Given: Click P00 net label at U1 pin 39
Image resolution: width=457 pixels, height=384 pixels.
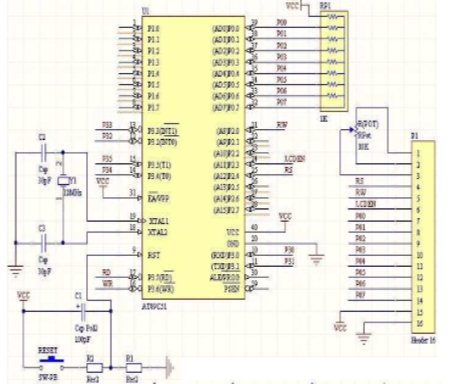Looking at the screenshot, I should pyautogui.click(x=282, y=22).
